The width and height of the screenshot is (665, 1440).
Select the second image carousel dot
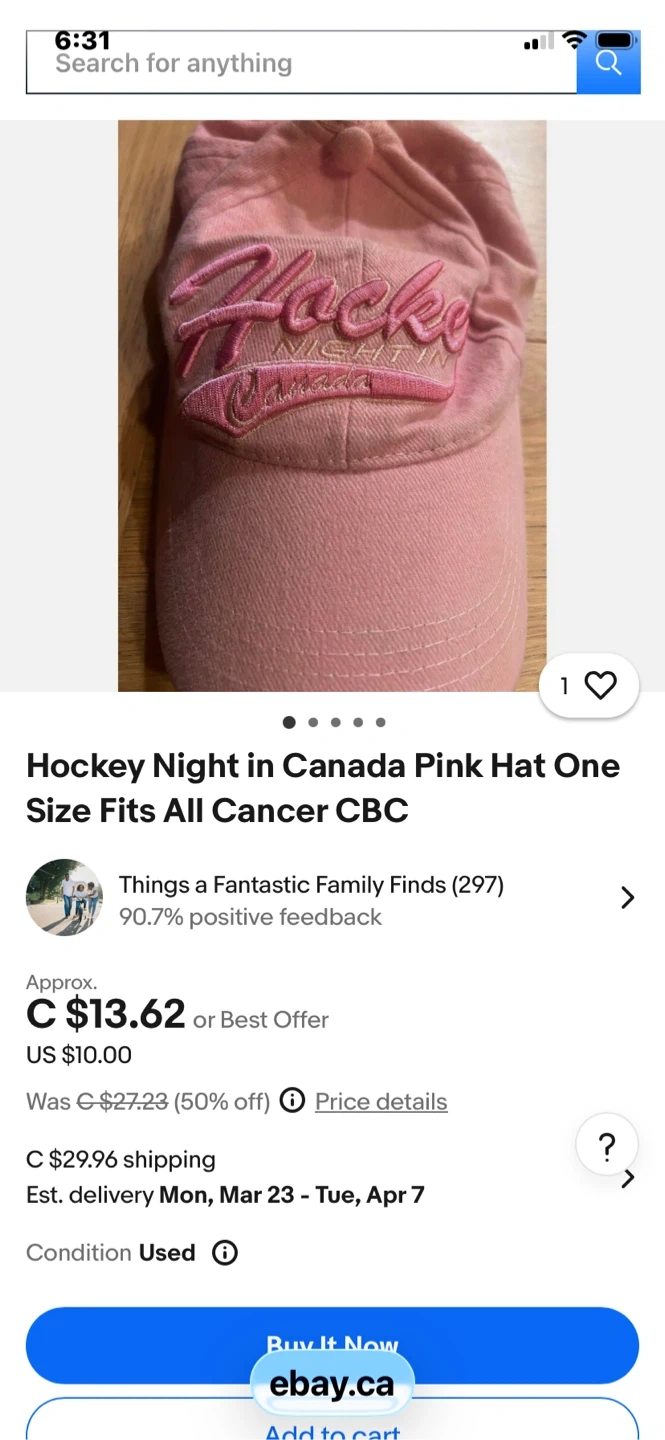[313, 722]
